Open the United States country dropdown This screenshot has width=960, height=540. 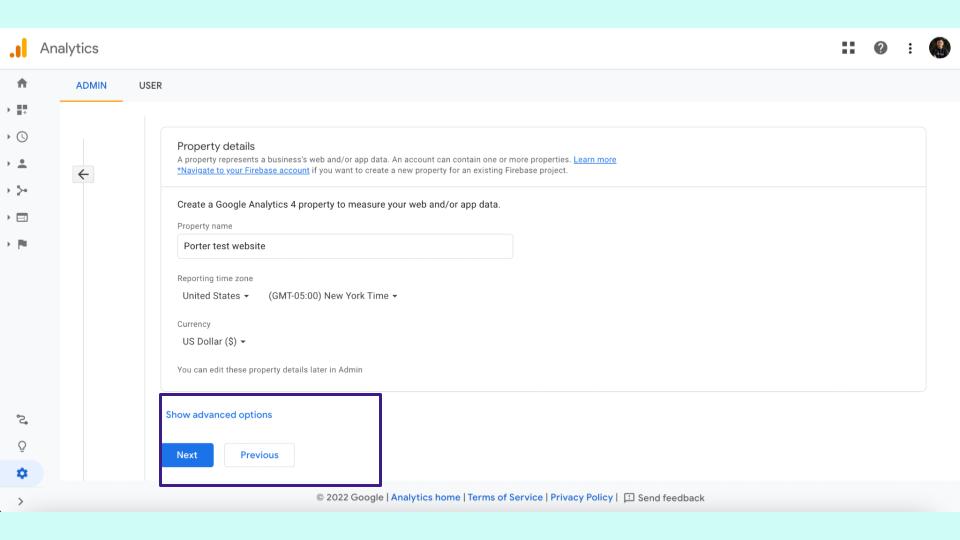coord(216,296)
